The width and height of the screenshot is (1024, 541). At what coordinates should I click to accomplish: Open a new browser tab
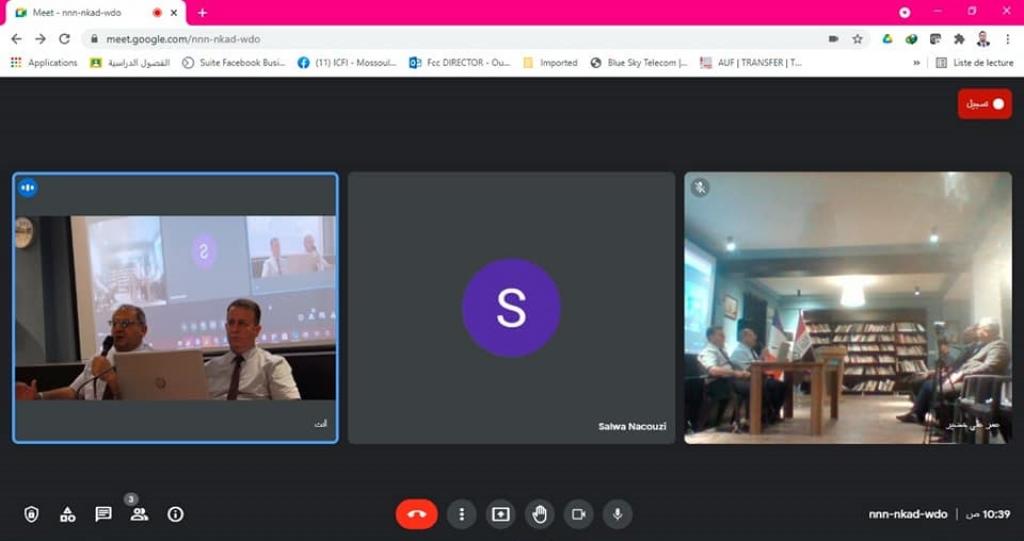pyautogui.click(x=202, y=12)
